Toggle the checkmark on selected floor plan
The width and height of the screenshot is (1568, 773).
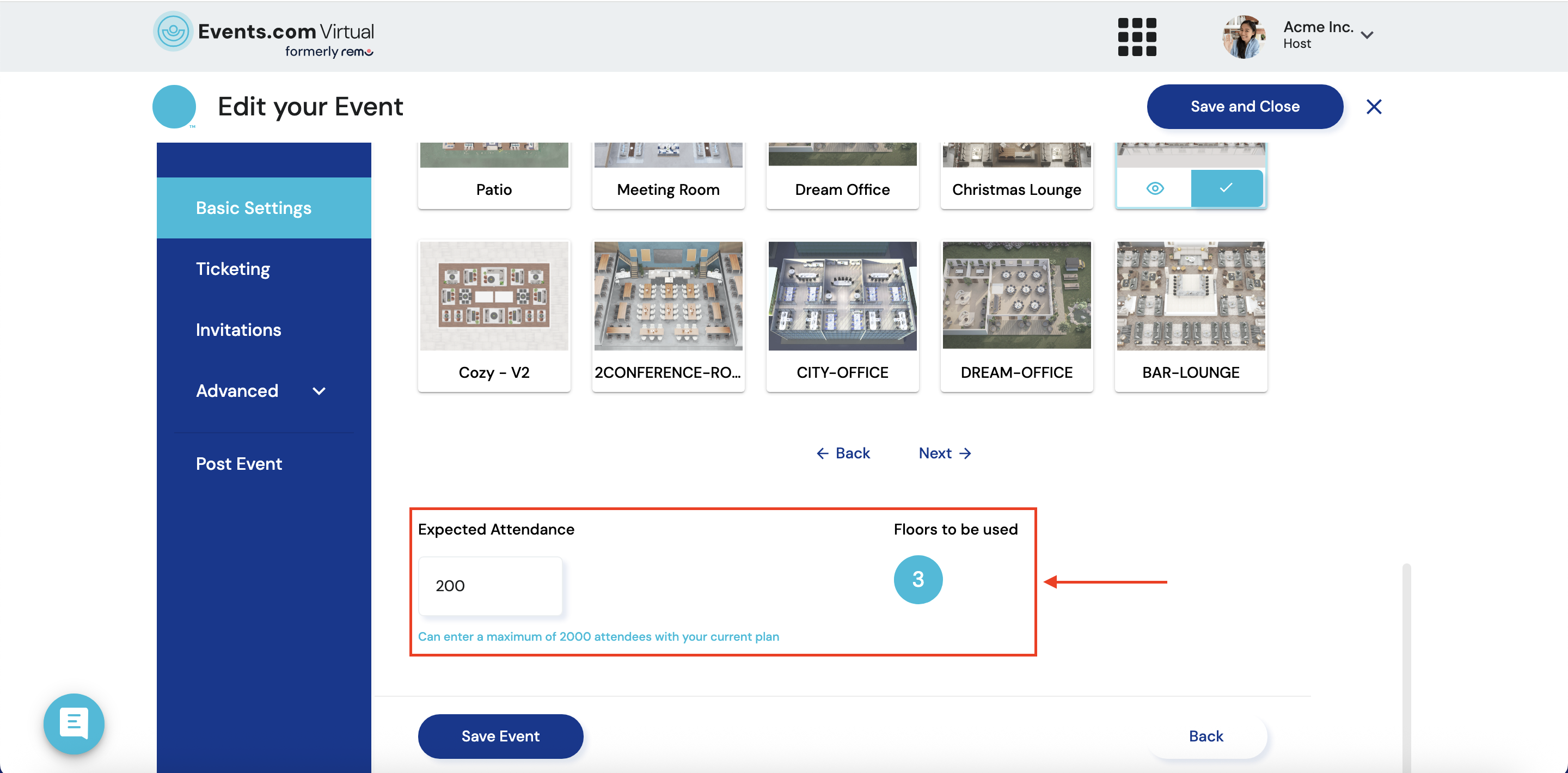[1226, 188]
